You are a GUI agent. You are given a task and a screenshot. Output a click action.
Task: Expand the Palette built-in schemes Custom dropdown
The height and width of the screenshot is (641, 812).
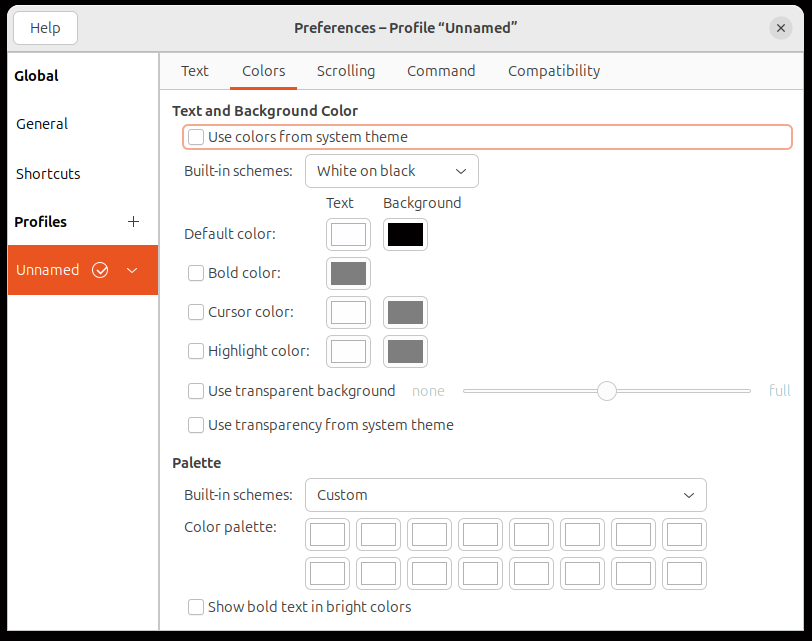click(505, 495)
